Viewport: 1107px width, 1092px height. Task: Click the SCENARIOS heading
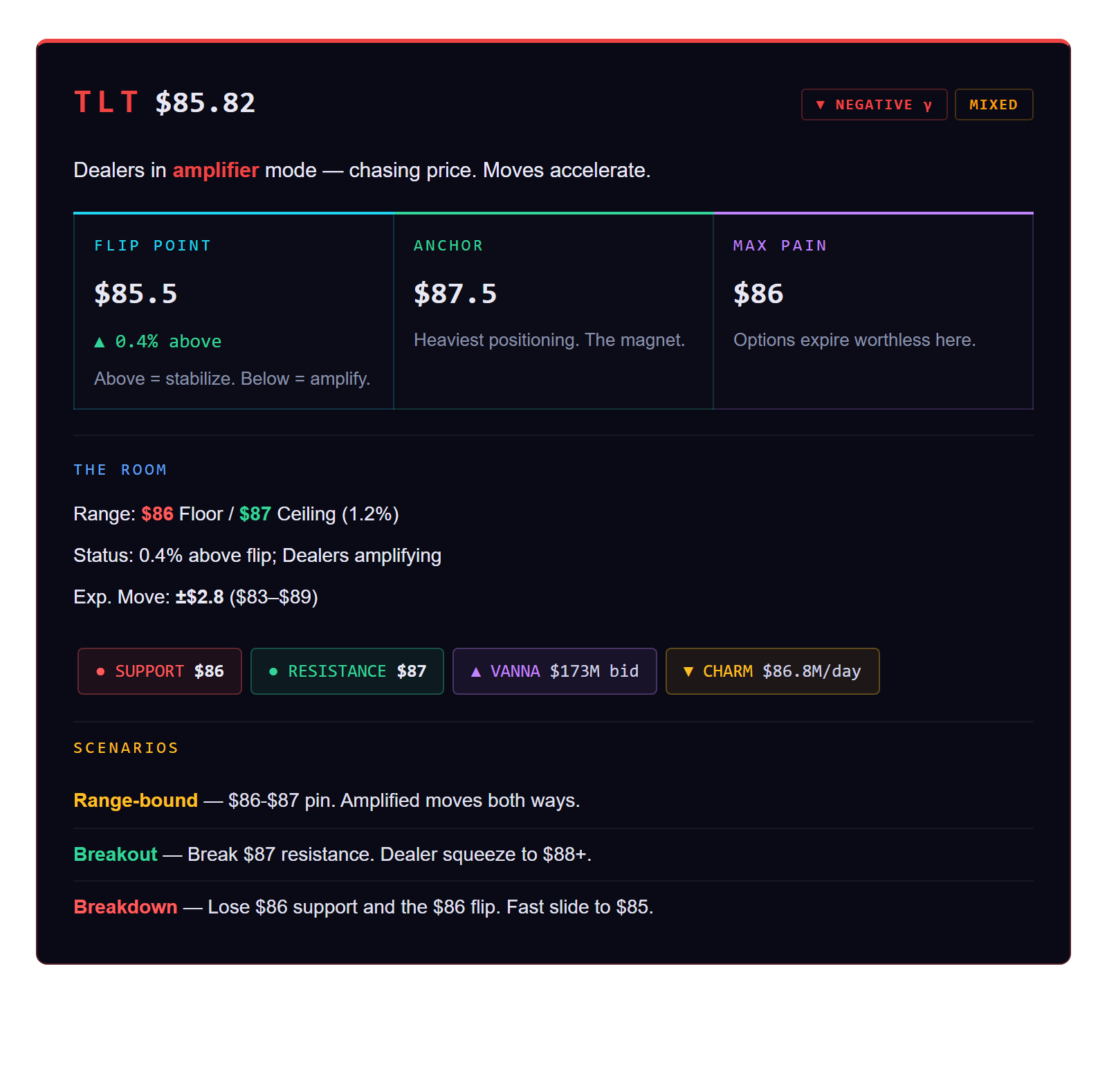click(127, 748)
